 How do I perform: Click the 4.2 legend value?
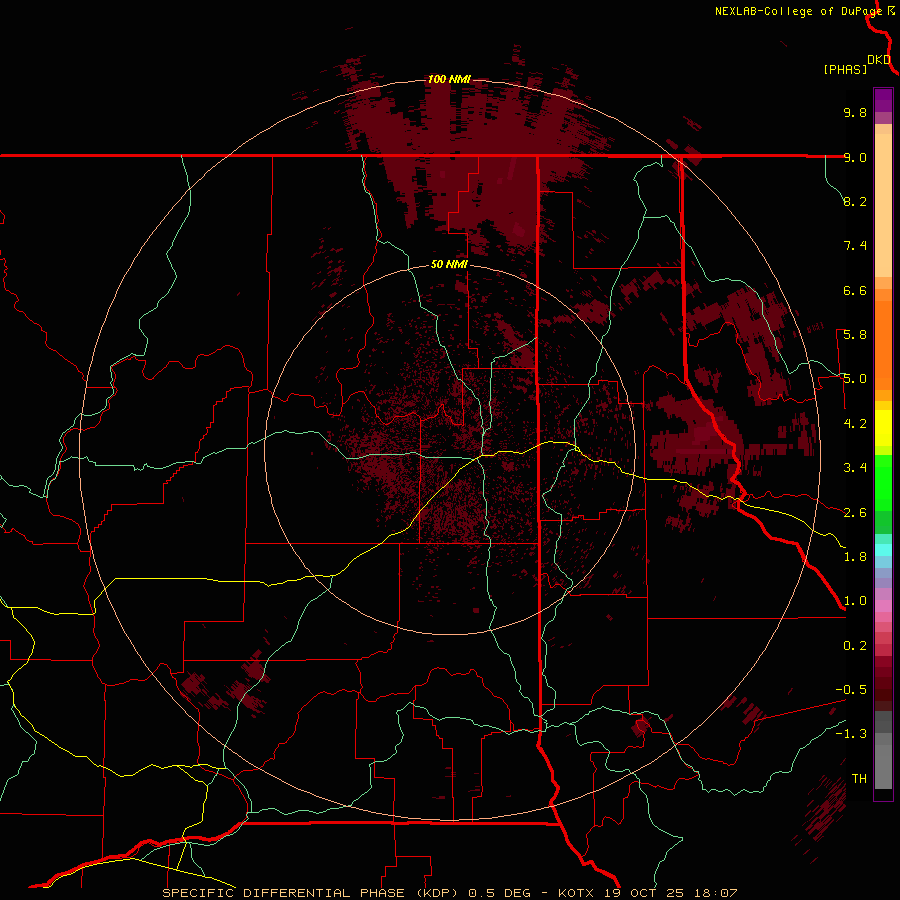click(x=855, y=424)
